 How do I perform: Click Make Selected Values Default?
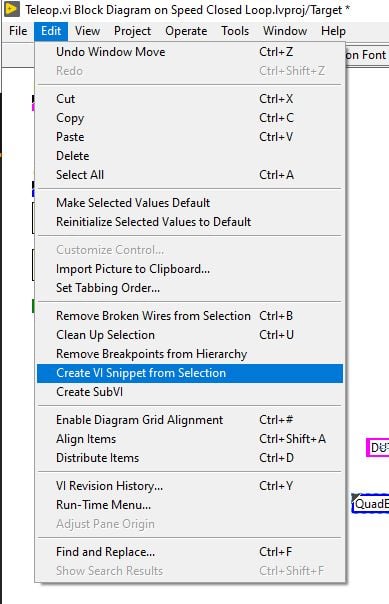tap(190, 203)
